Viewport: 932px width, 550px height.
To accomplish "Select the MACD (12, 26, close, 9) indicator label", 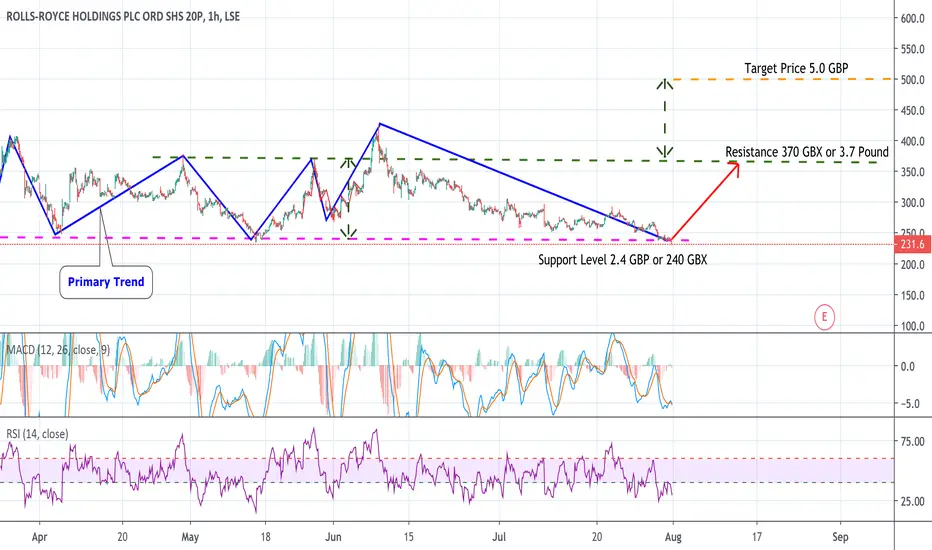I will 58,350.
